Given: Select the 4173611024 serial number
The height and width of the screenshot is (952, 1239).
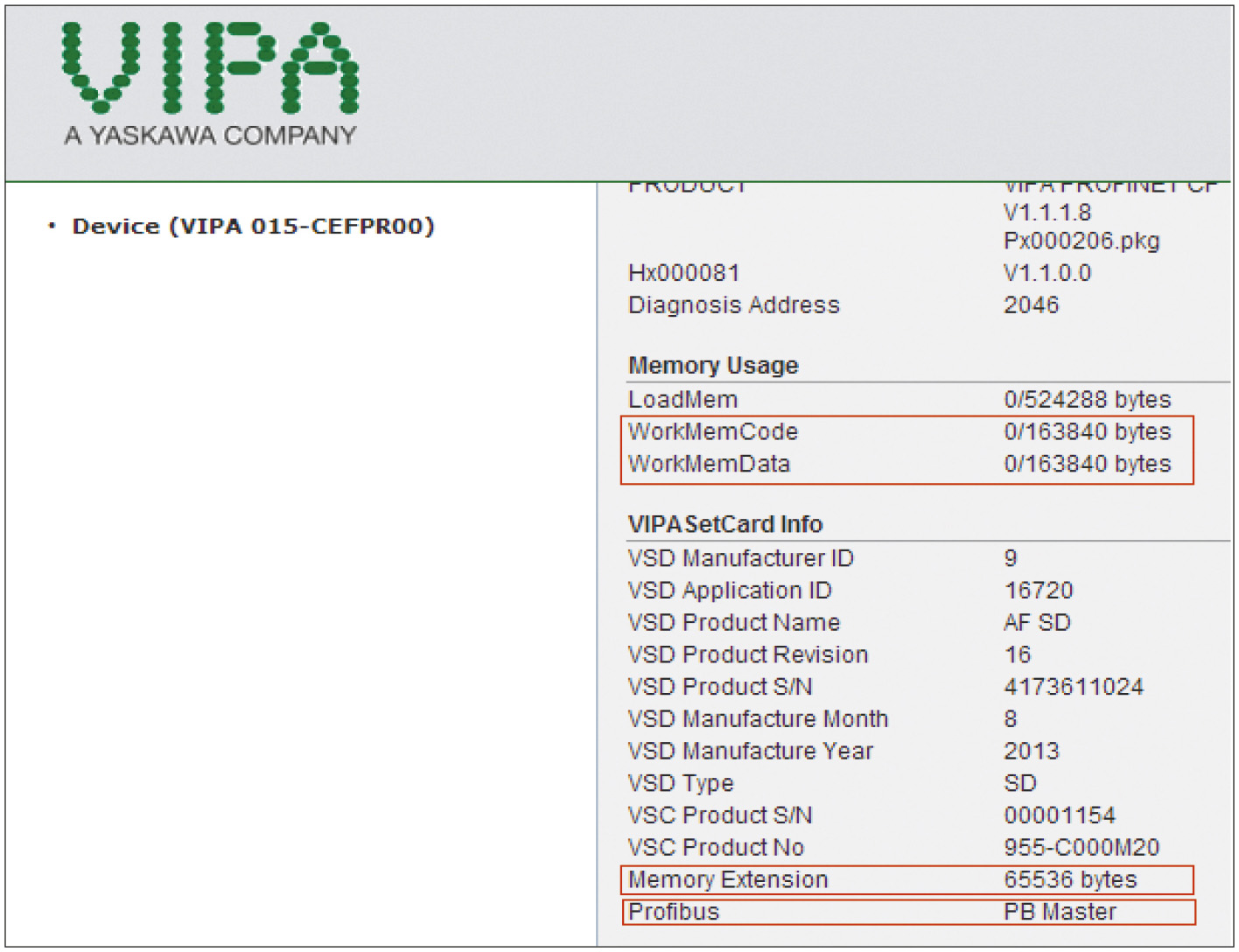Looking at the screenshot, I should (x=1074, y=687).
